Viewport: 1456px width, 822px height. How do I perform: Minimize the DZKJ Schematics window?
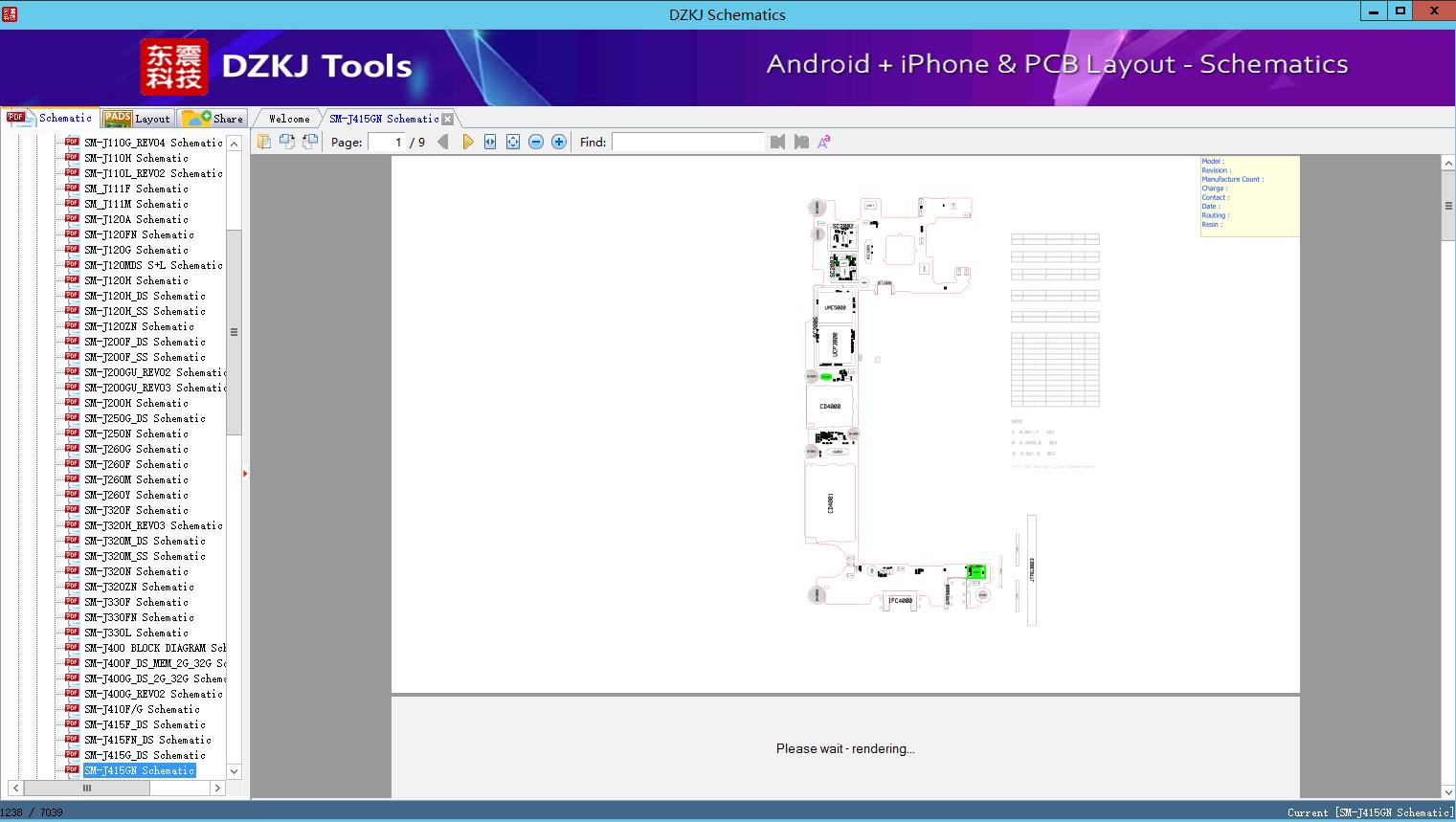pos(1374,11)
